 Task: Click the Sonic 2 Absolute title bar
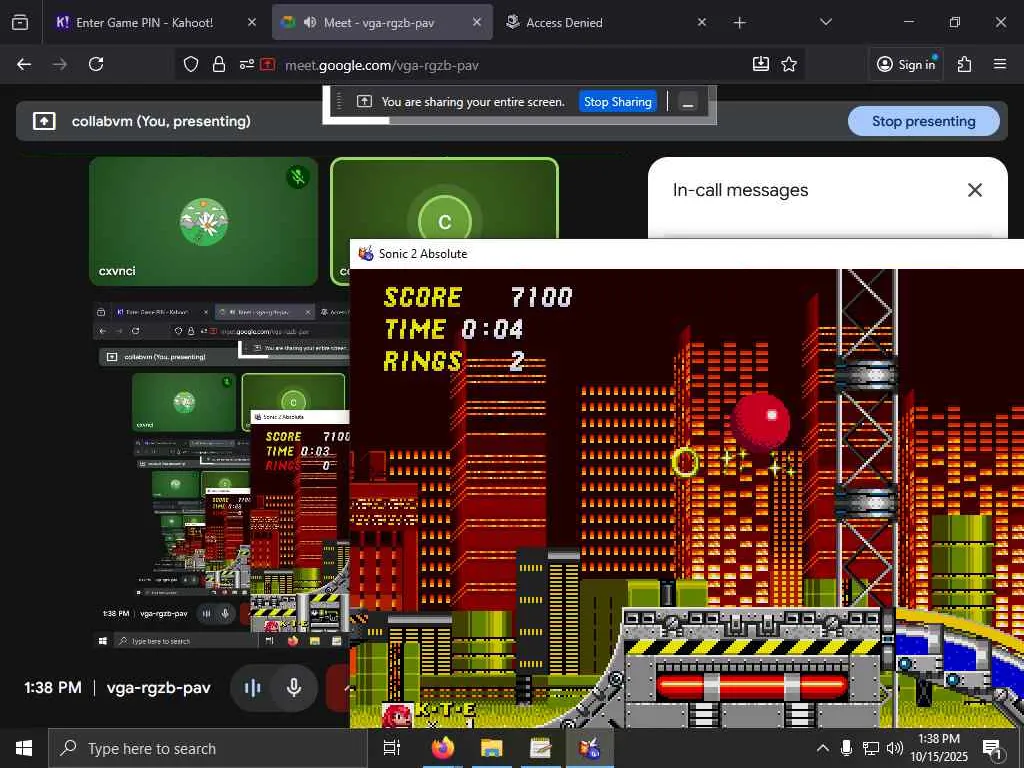click(687, 254)
